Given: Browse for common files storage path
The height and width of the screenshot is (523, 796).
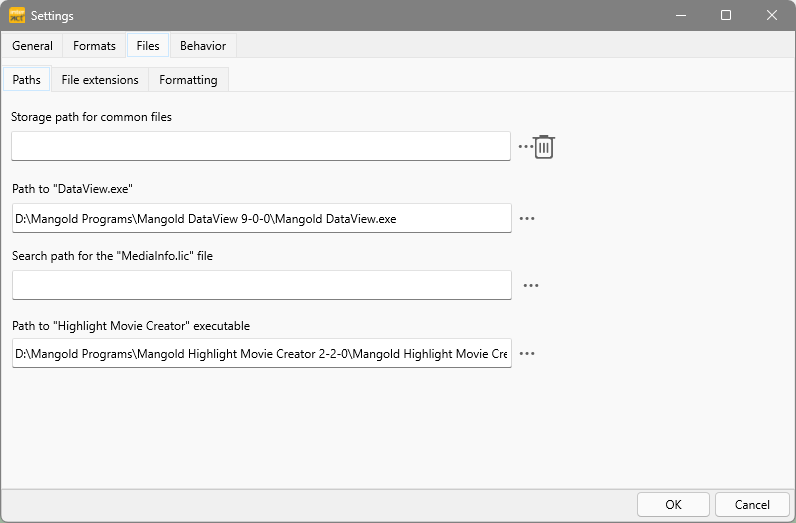Looking at the screenshot, I should (525, 147).
